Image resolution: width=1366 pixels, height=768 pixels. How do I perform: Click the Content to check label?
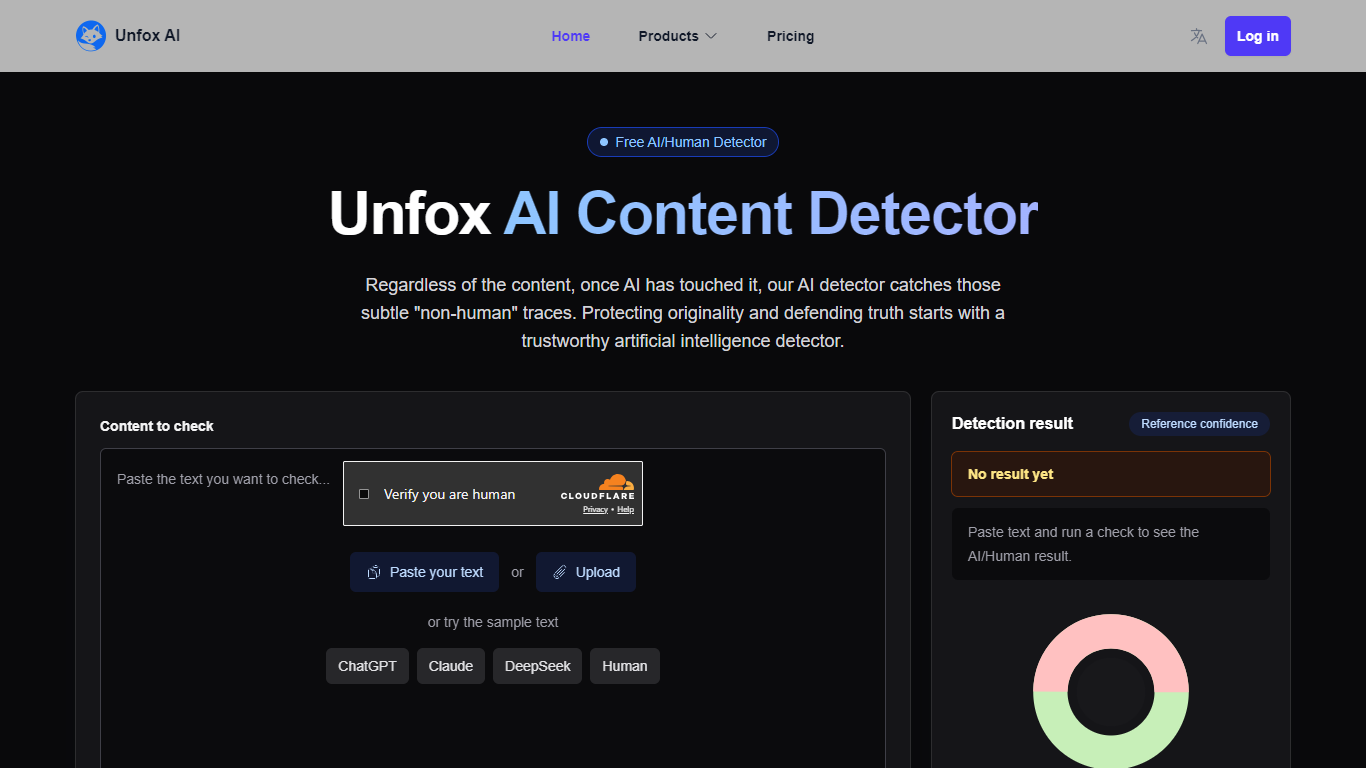pyautogui.click(x=157, y=426)
